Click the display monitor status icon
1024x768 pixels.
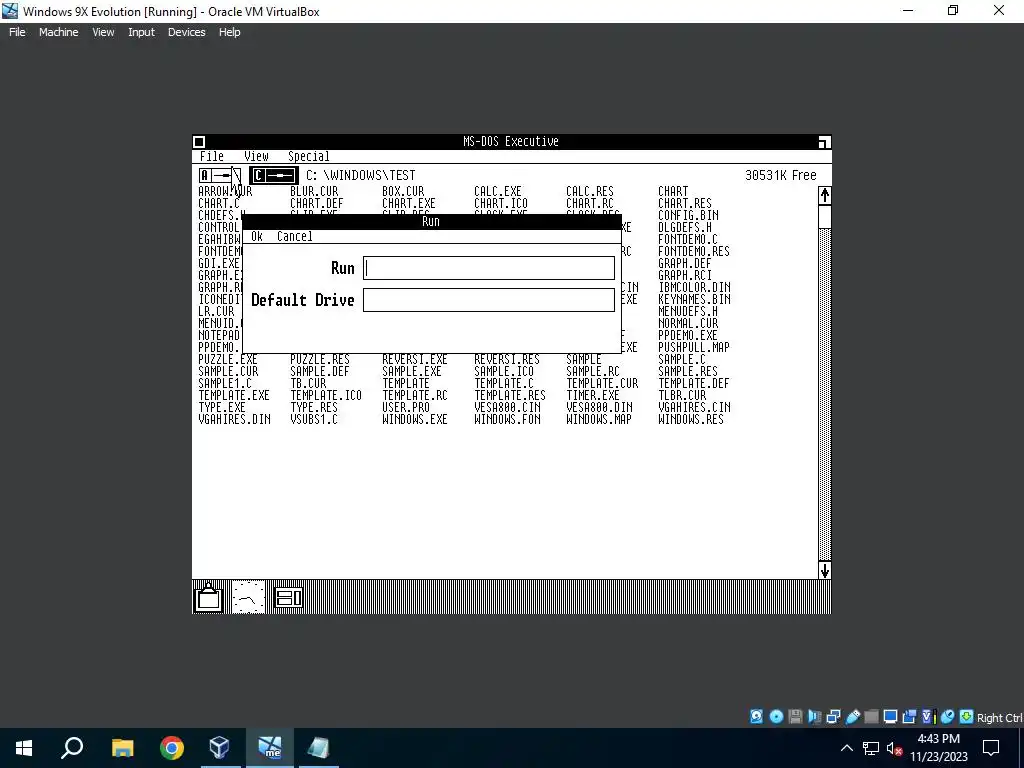(890, 716)
